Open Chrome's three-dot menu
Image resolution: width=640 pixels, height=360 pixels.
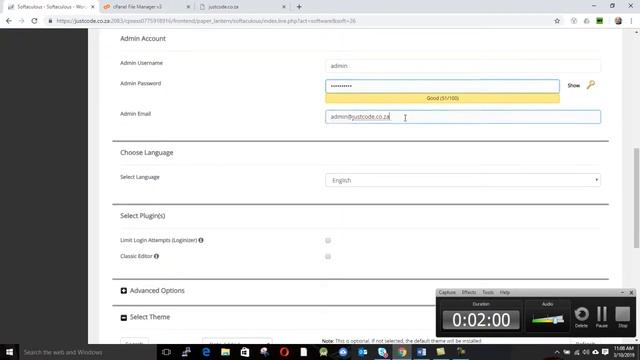631,21
